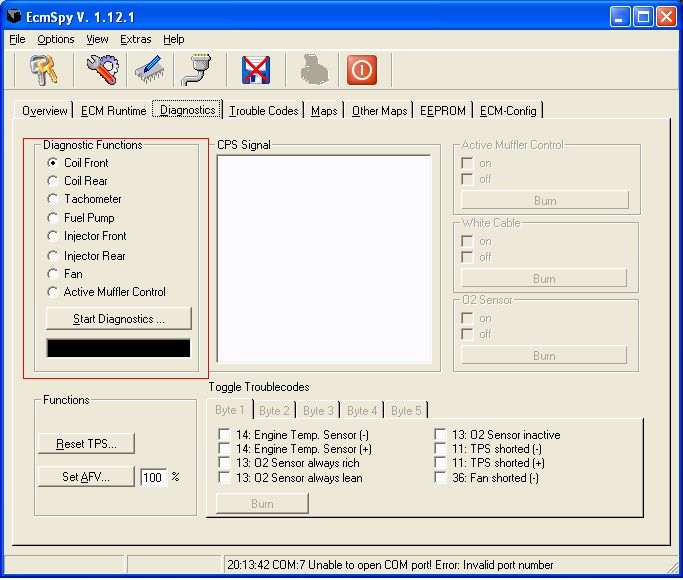This screenshot has height=580, width=683.
Task: Toggle O2 Sensor on checkbox
Action: point(467,318)
